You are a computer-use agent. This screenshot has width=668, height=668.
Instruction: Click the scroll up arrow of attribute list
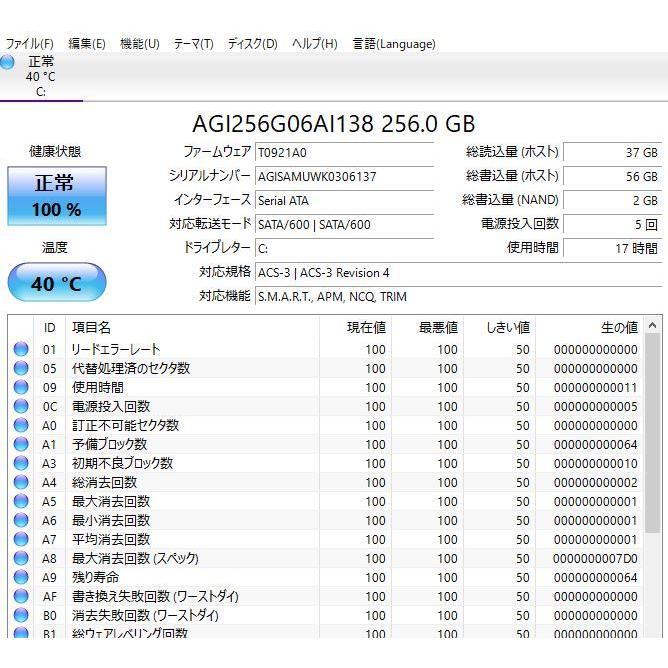(652, 327)
